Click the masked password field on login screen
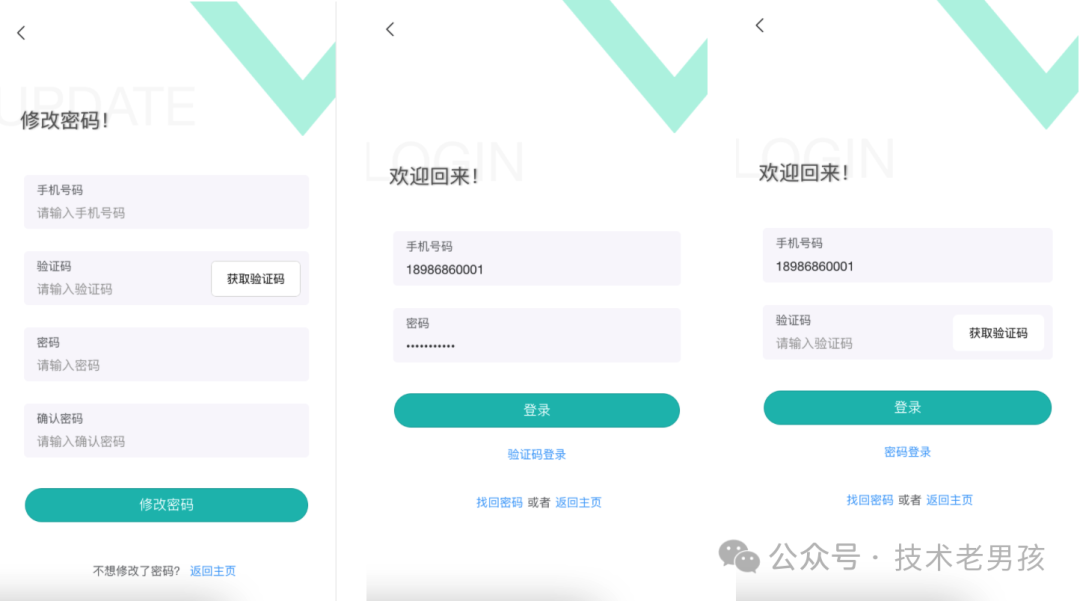This screenshot has height=601, width=1080. coord(537,335)
